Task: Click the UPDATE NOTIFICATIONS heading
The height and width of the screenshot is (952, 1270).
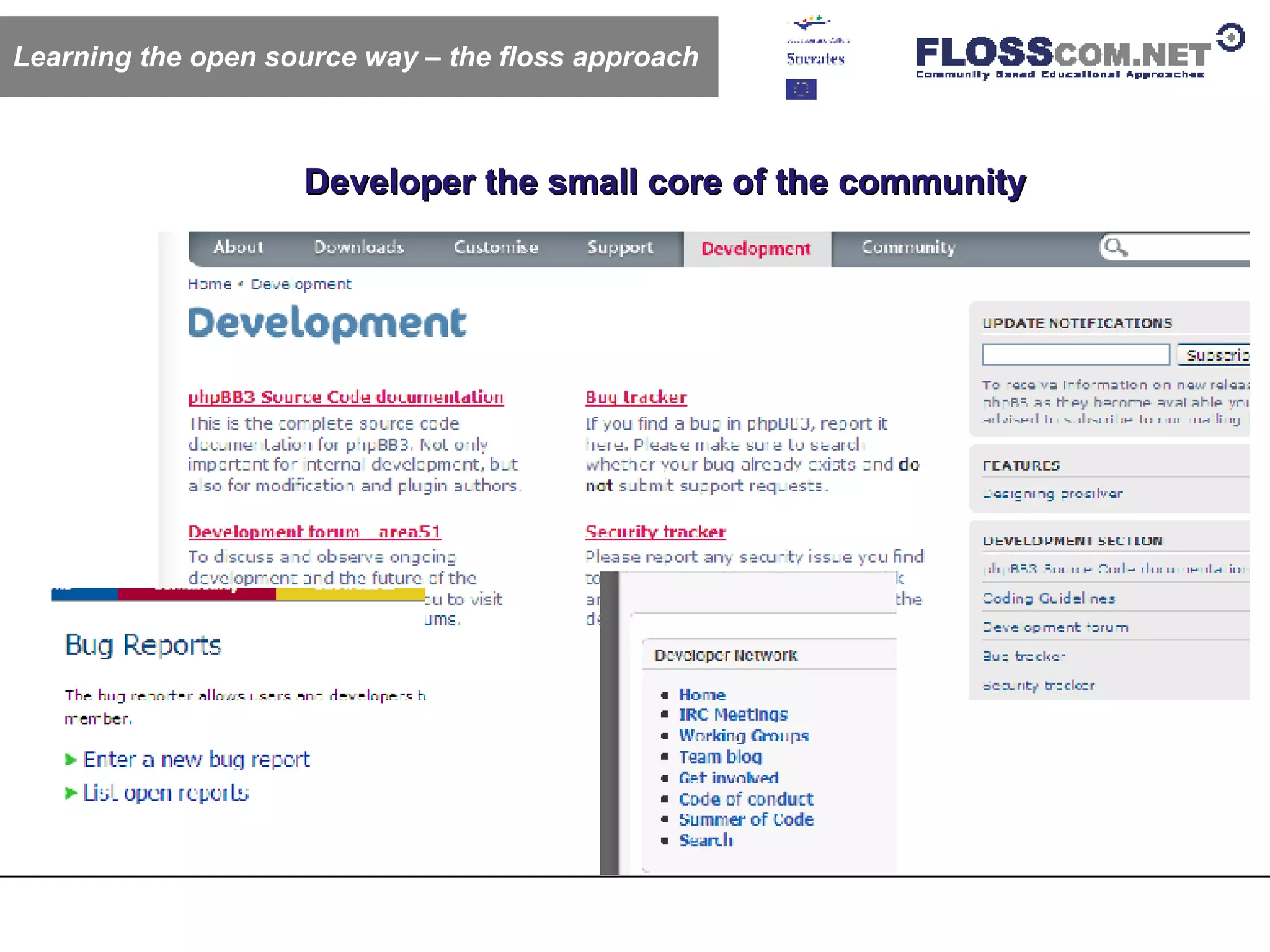Action: click(1077, 323)
